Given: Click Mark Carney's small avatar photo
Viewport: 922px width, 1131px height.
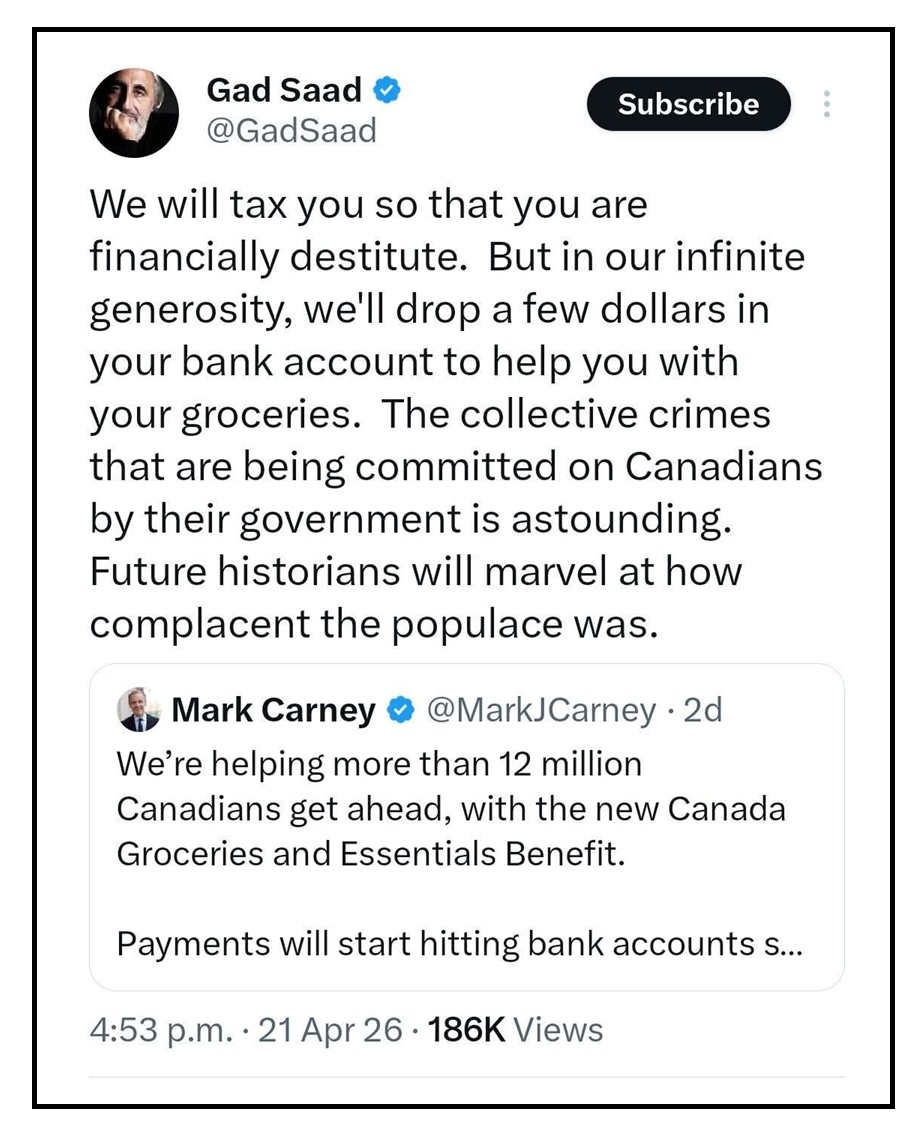Looking at the screenshot, I should [x=137, y=710].
